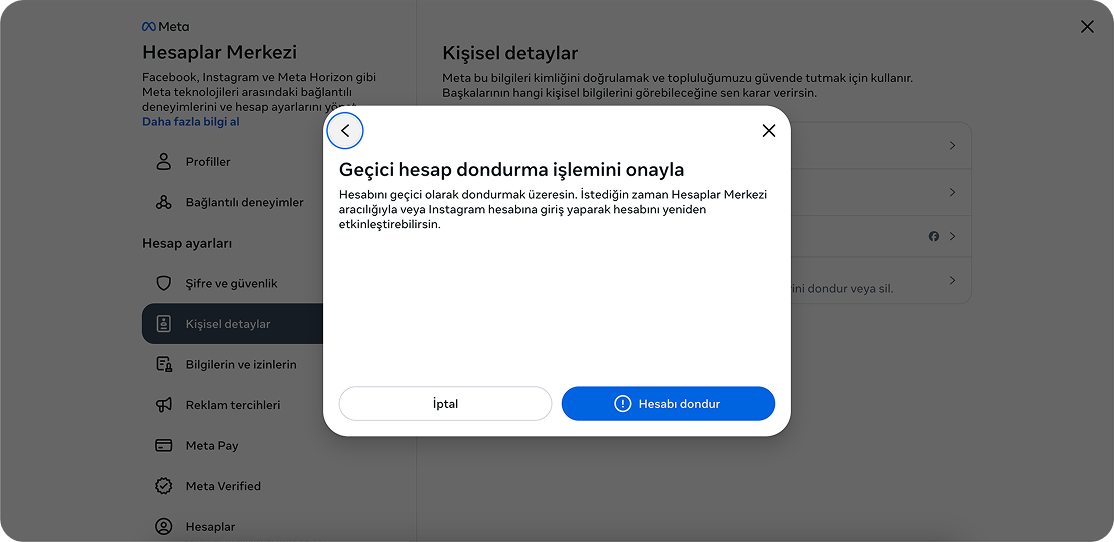The height and width of the screenshot is (542, 1114).
Task: Select the Kişisel detaylar menu item
Action: click(232, 324)
